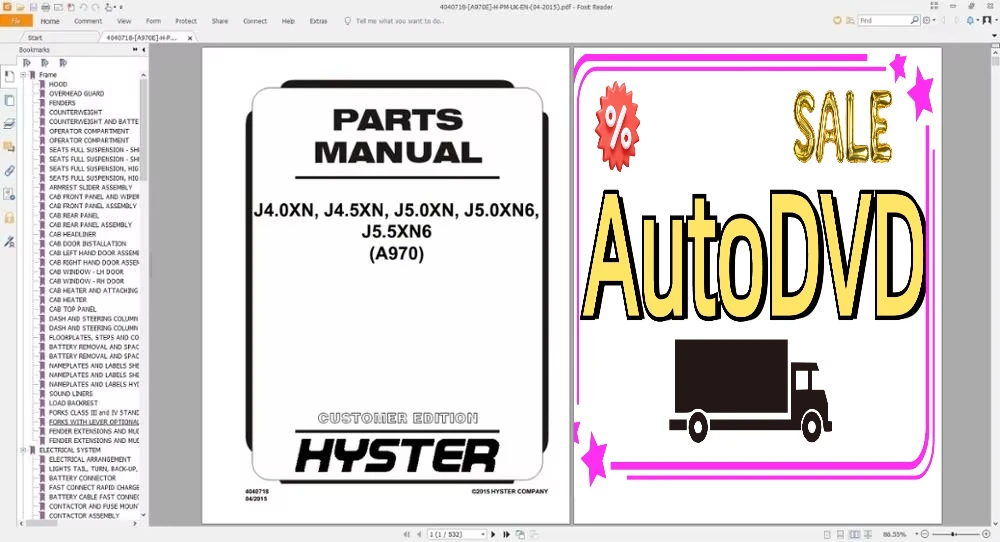The height and width of the screenshot is (542, 1000).
Task: Go to the previous page
Action: point(419,534)
